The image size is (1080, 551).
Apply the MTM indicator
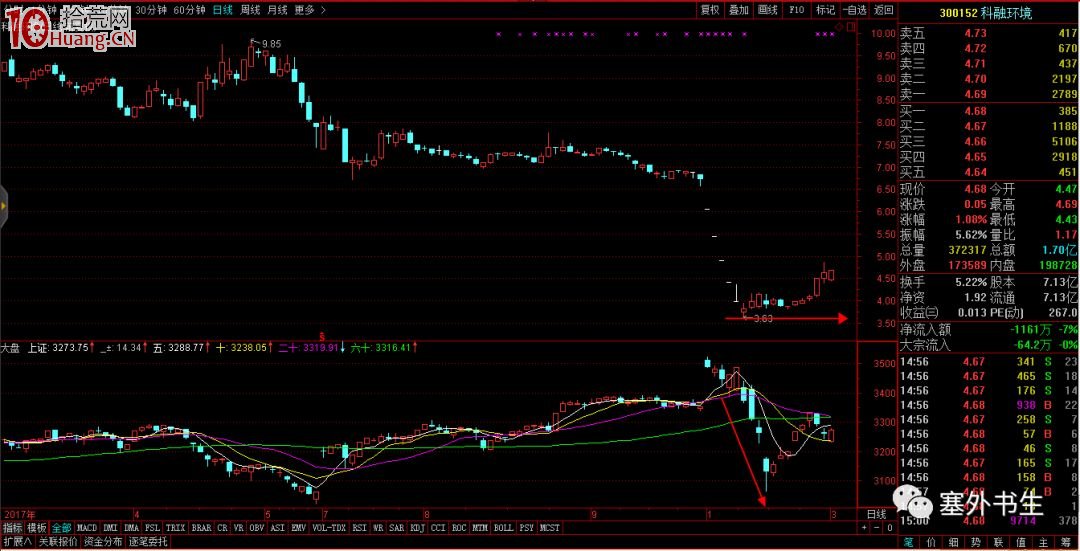[480, 528]
